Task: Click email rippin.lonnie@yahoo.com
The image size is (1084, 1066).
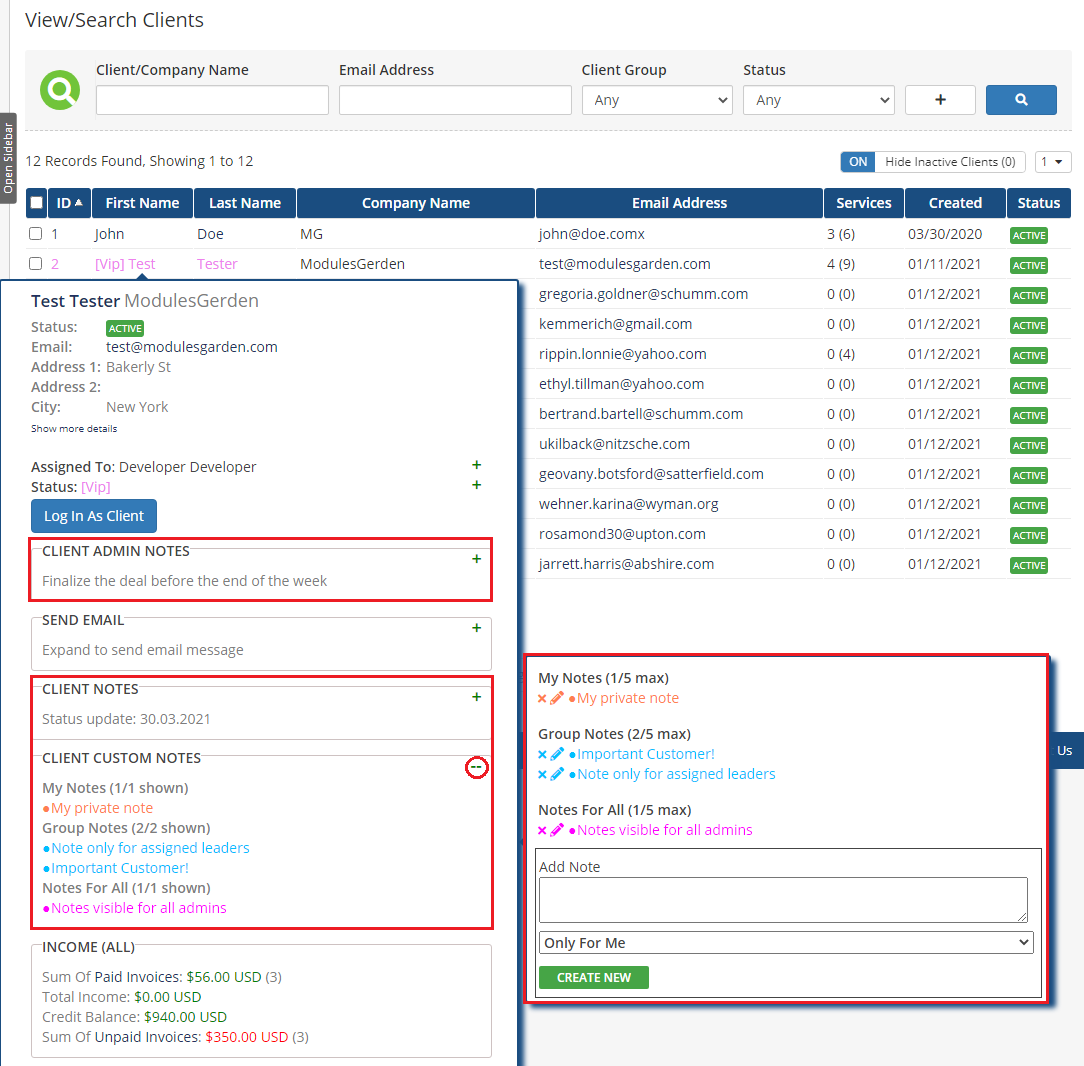Action: click(622, 354)
